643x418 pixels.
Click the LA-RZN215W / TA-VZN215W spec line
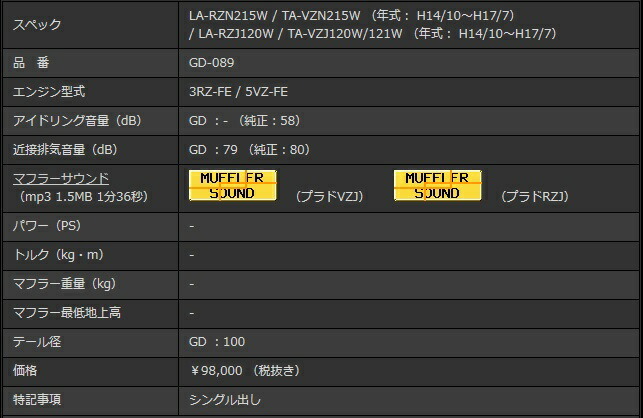point(352,16)
